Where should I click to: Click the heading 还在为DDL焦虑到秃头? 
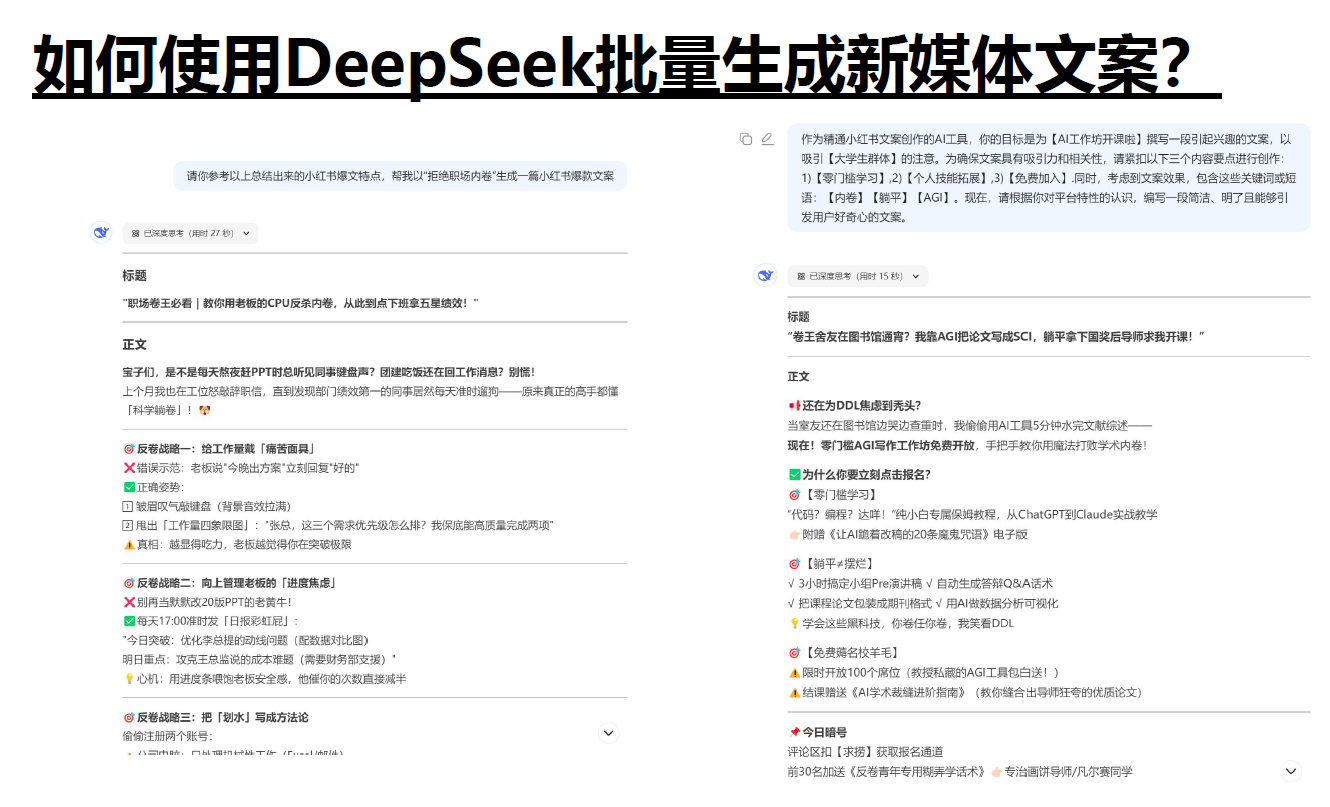click(x=854, y=405)
